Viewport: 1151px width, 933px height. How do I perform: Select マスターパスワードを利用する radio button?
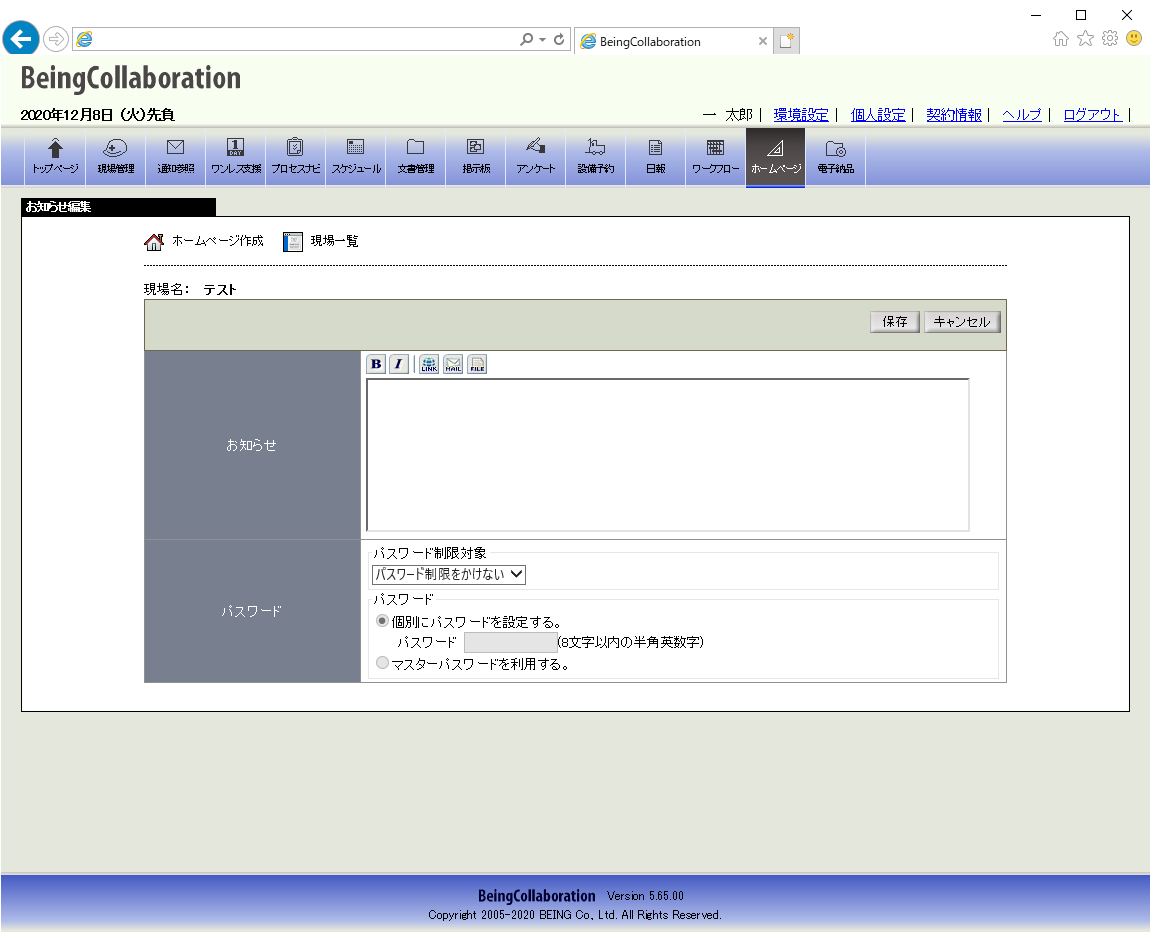click(x=382, y=663)
